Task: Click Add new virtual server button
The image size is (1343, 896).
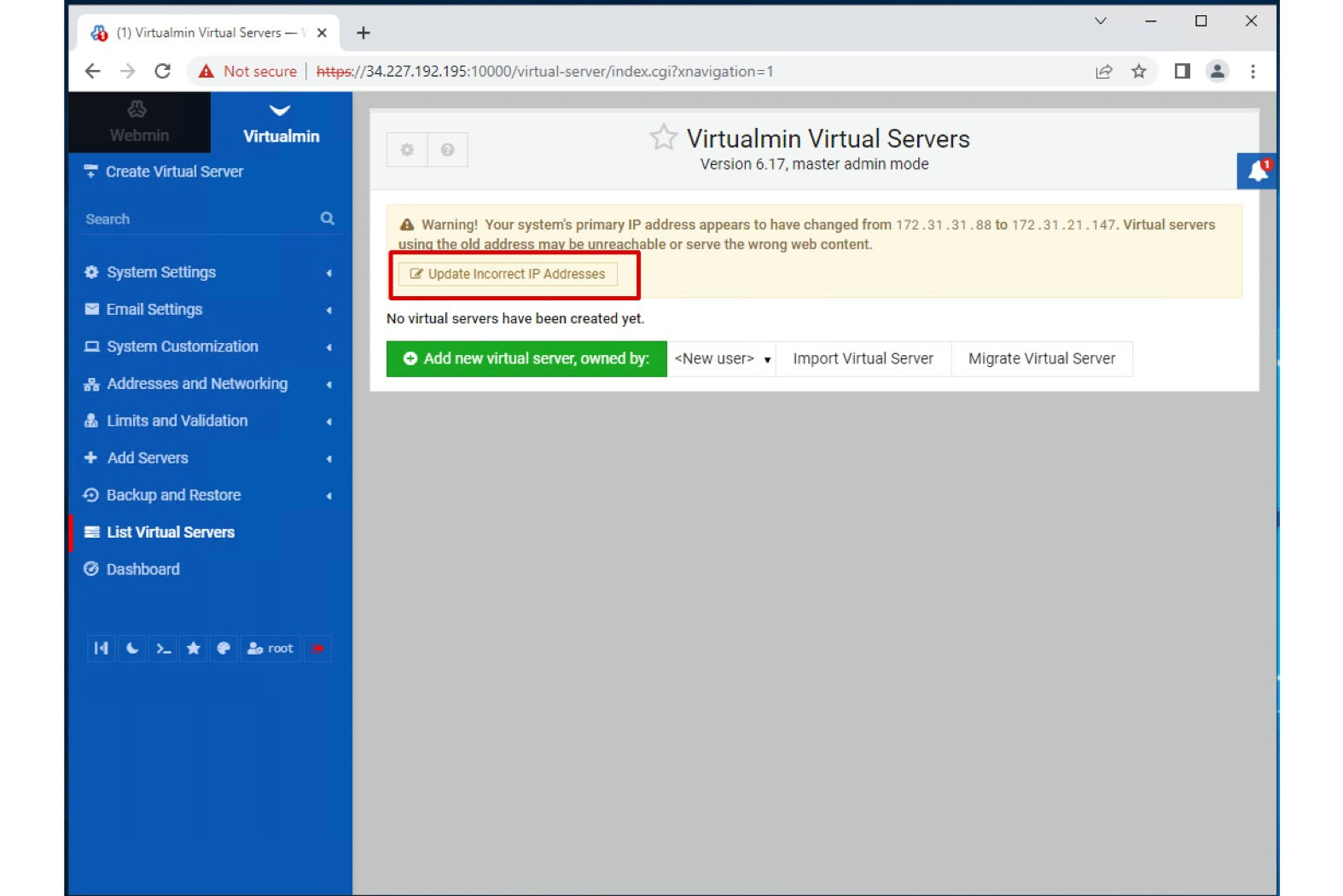Action: [x=526, y=359]
